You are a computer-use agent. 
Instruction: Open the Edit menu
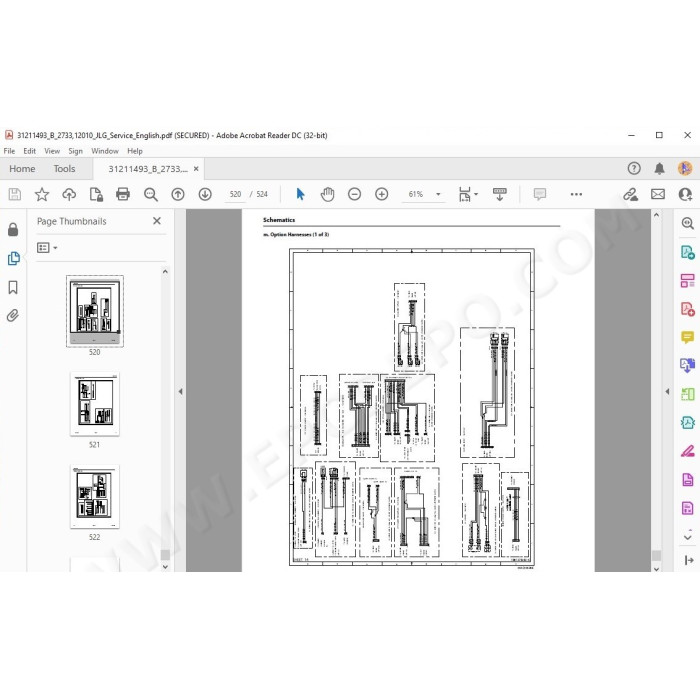point(29,151)
